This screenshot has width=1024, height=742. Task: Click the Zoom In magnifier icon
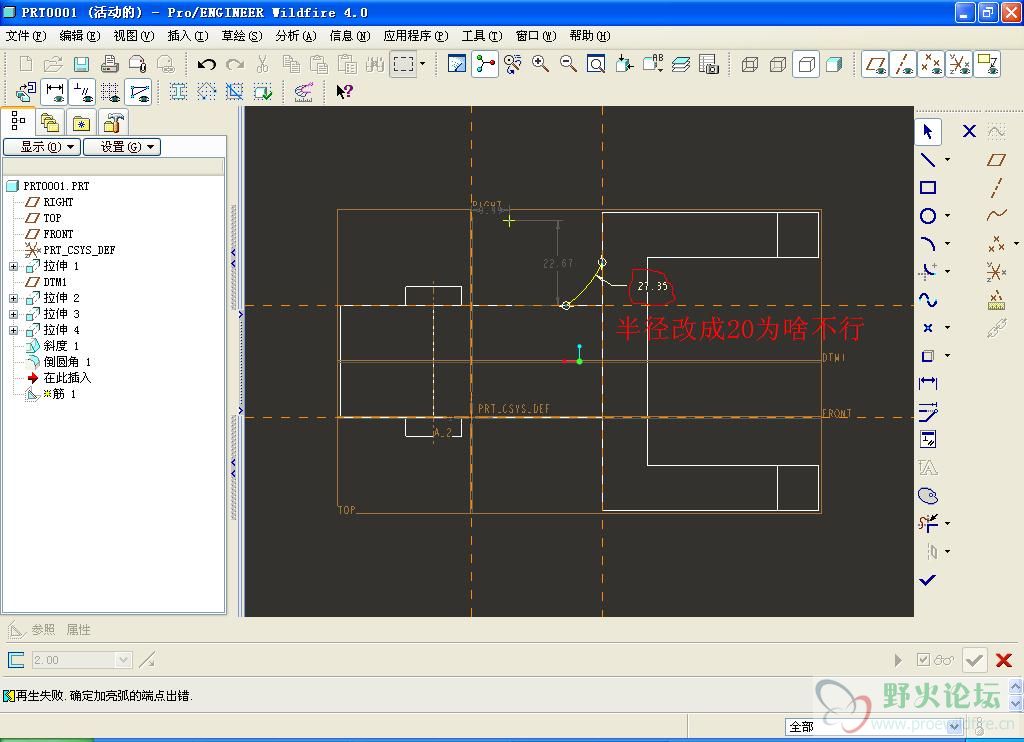click(x=540, y=64)
